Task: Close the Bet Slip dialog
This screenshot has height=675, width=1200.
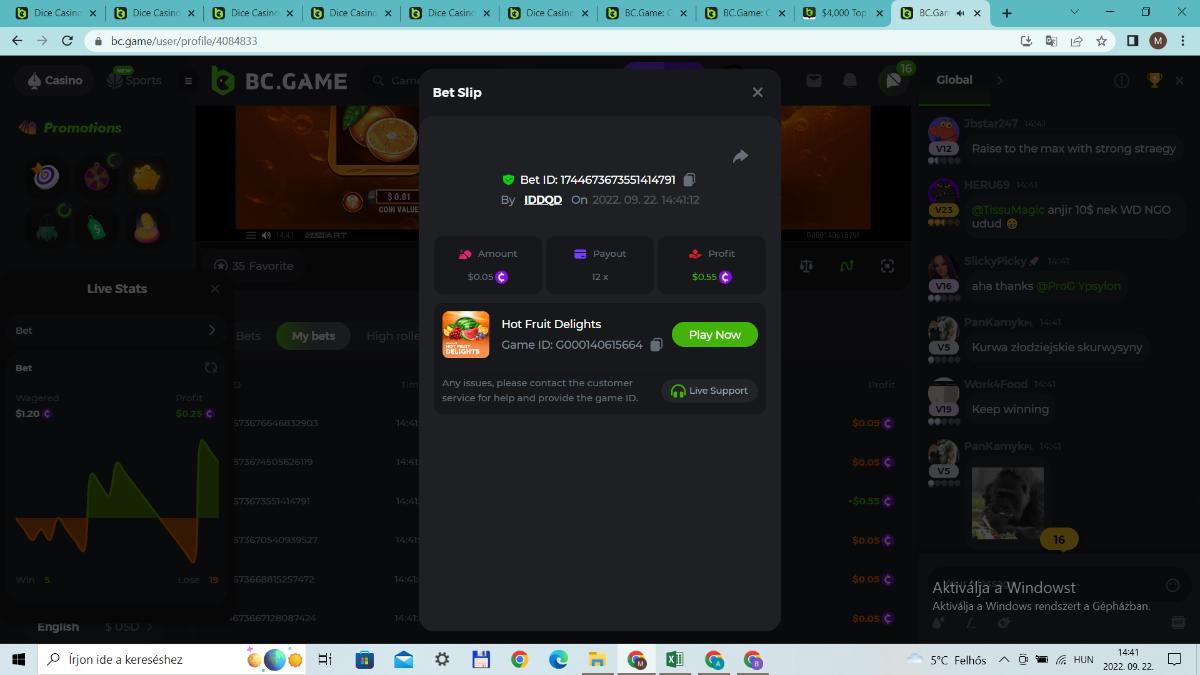Action: 757,92
